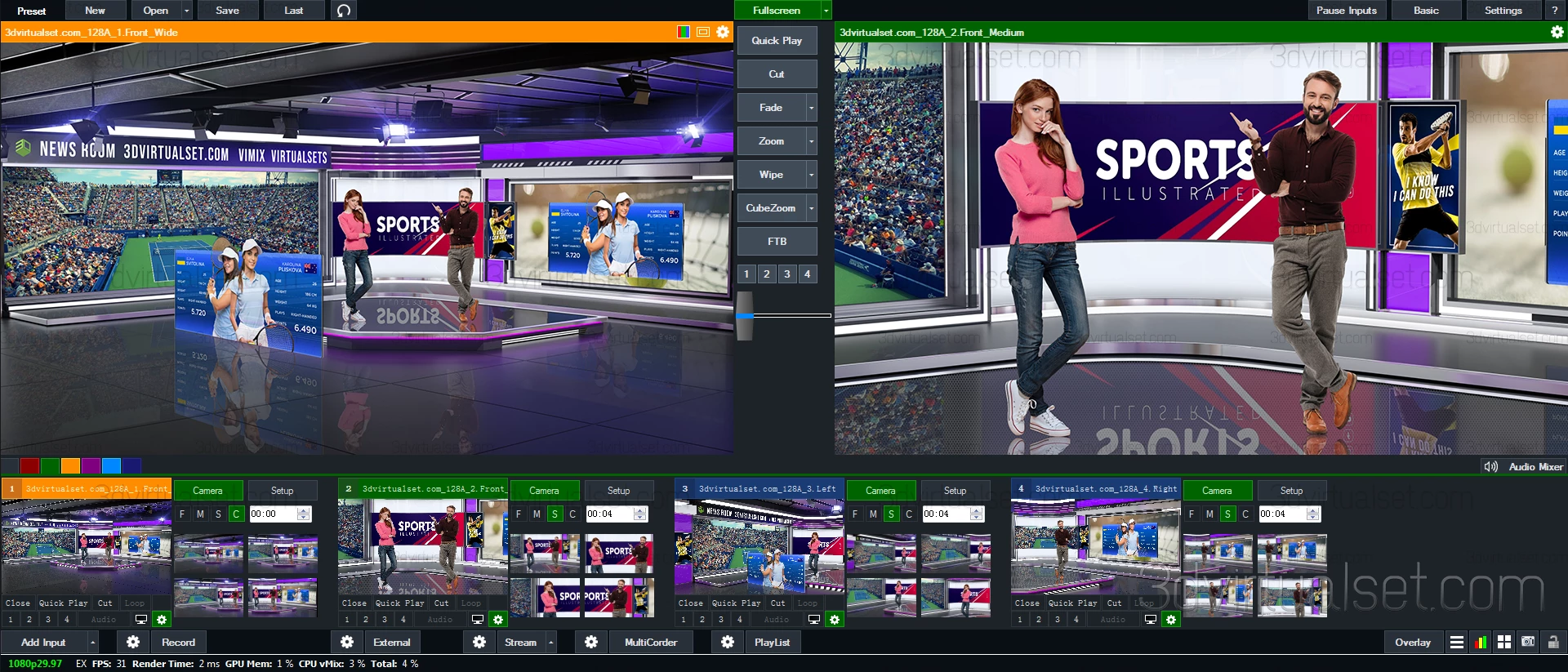The image size is (1568, 672).
Task: Expand Wipe transition dropdown arrow
Action: (x=811, y=175)
